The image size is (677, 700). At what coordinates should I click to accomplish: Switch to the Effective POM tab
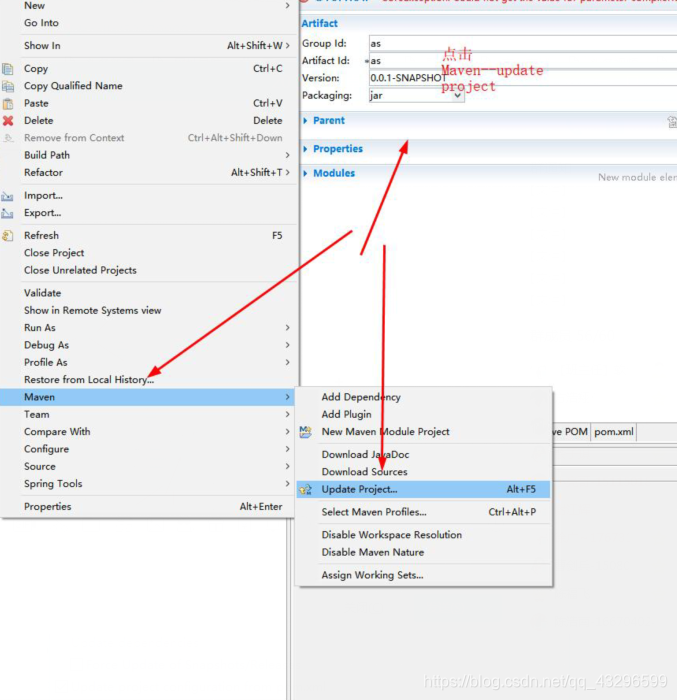coord(571,432)
